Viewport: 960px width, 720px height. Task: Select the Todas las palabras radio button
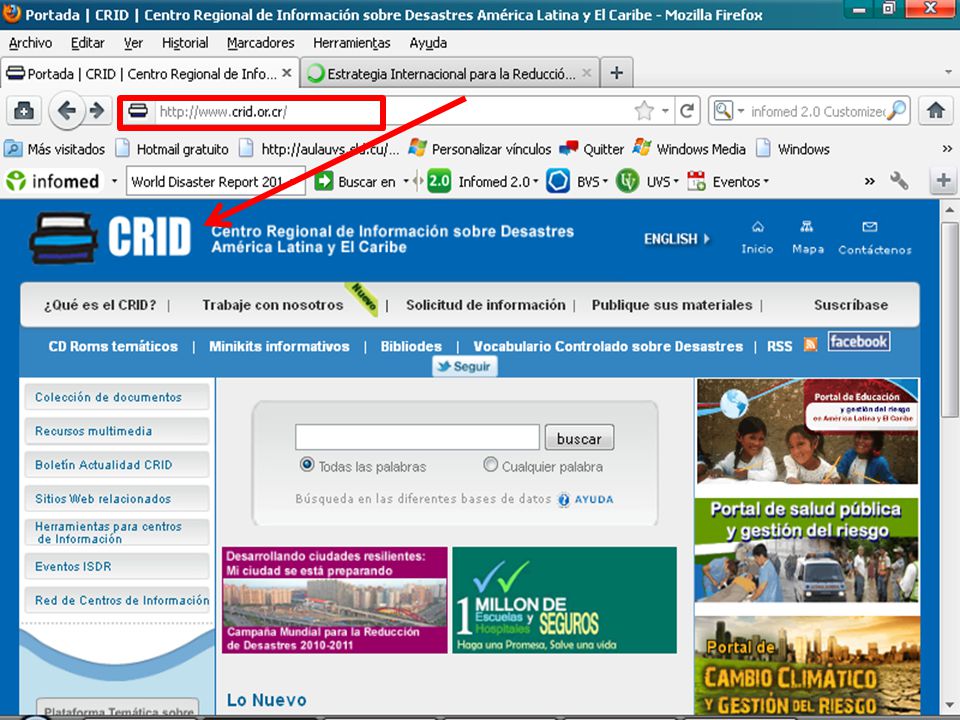pyautogui.click(x=307, y=464)
